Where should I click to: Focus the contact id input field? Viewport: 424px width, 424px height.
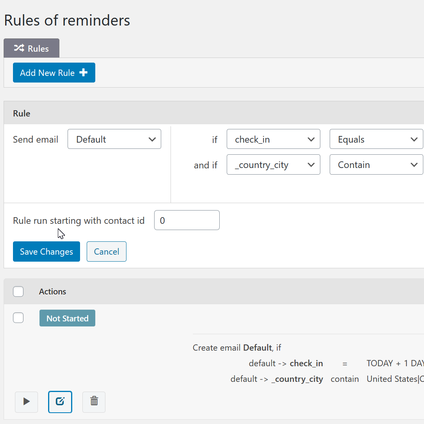187,220
